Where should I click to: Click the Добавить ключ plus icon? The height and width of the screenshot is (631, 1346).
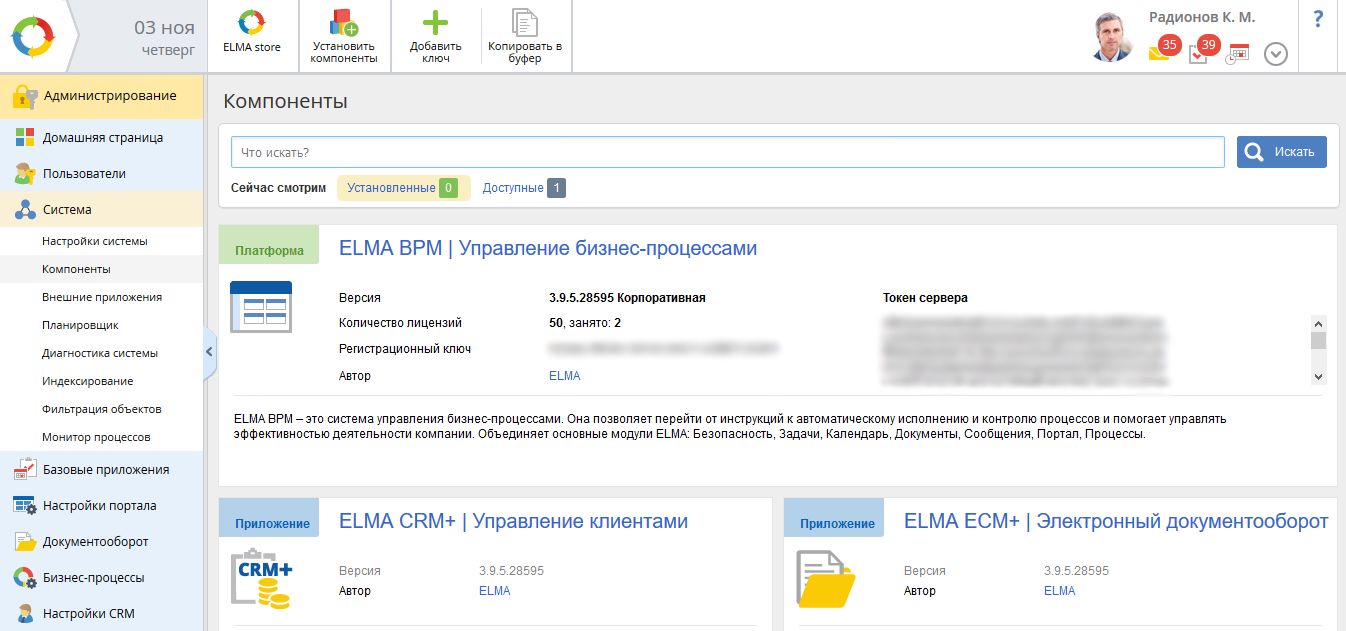(x=436, y=23)
